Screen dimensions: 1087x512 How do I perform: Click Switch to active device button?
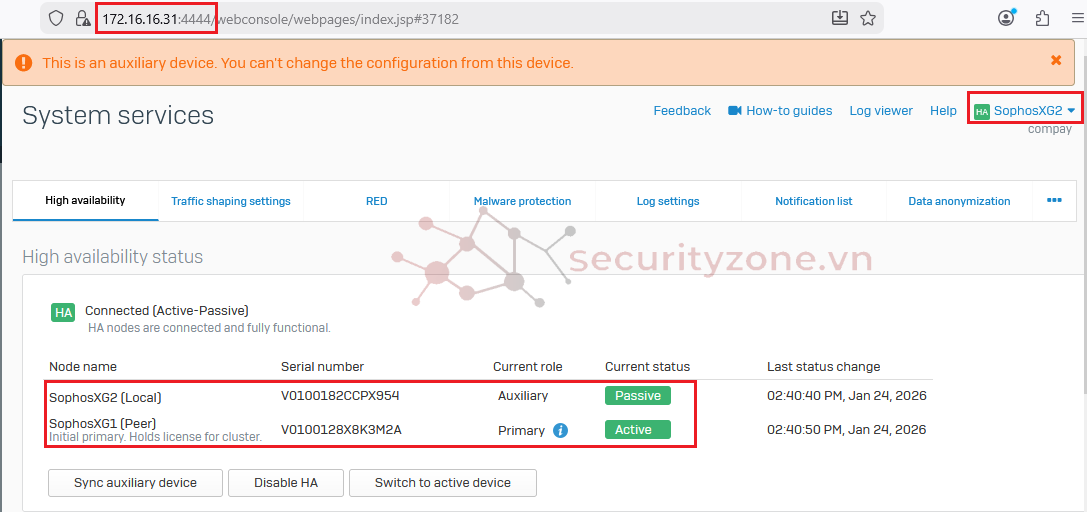coord(442,483)
